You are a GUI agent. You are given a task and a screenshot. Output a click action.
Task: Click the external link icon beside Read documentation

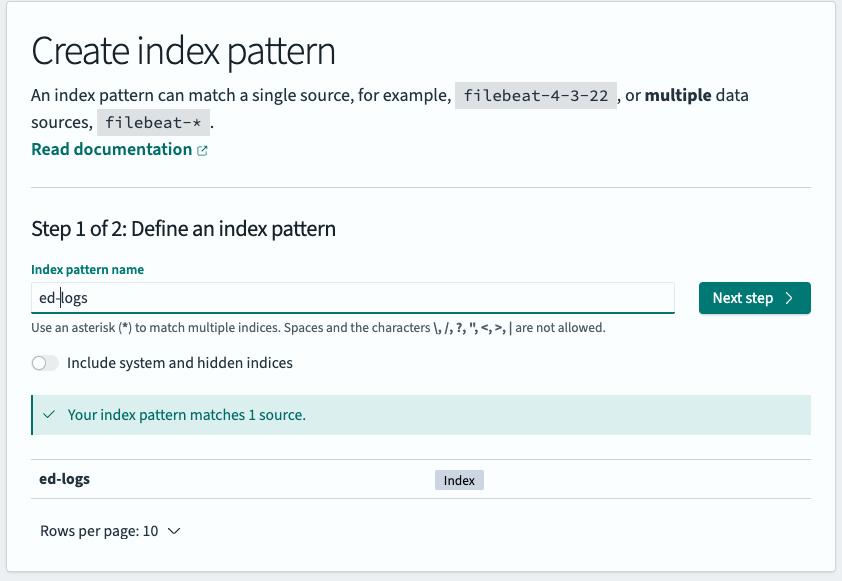[202, 151]
